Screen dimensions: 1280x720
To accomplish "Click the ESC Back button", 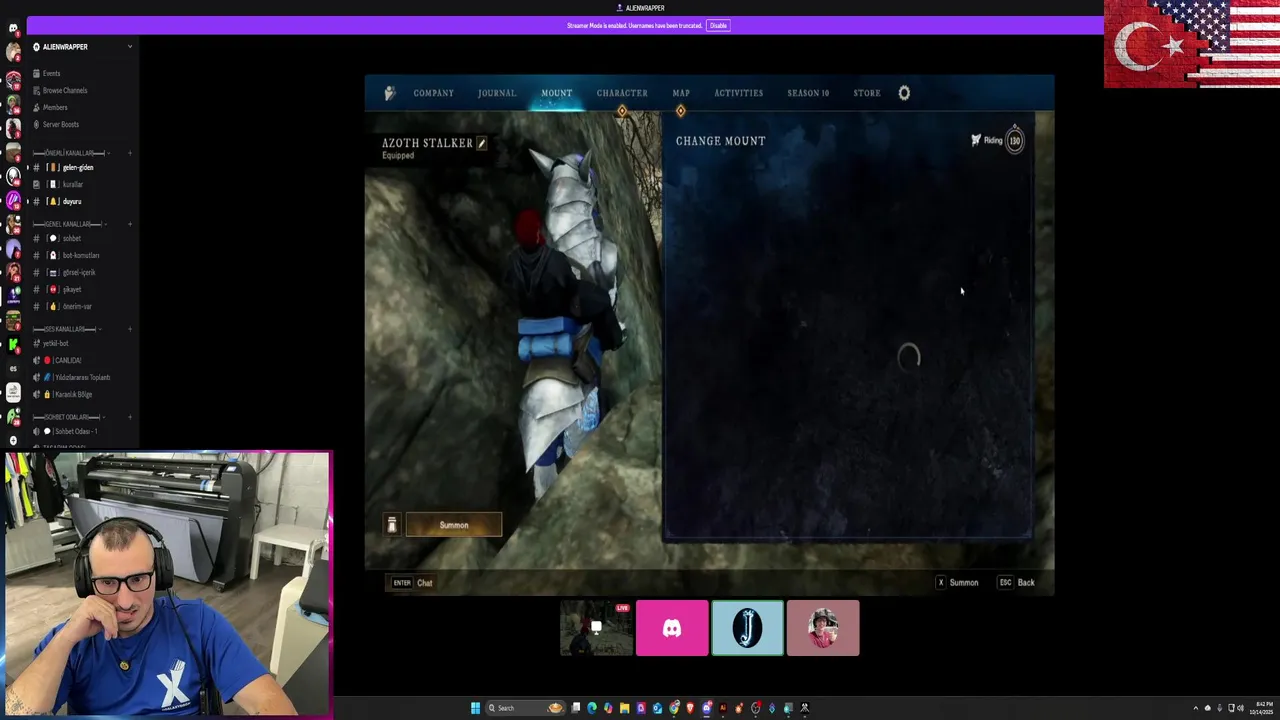I will [x=1017, y=582].
